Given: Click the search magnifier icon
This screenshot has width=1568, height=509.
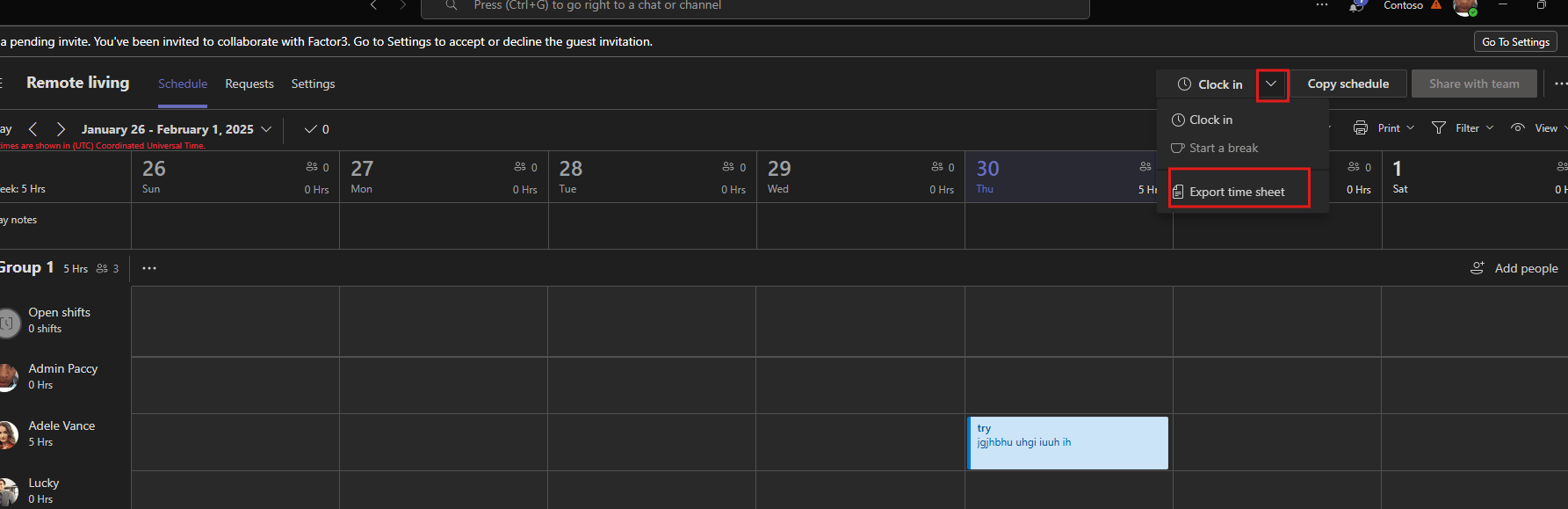Looking at the screenshot, I should [x=452, y=5].
